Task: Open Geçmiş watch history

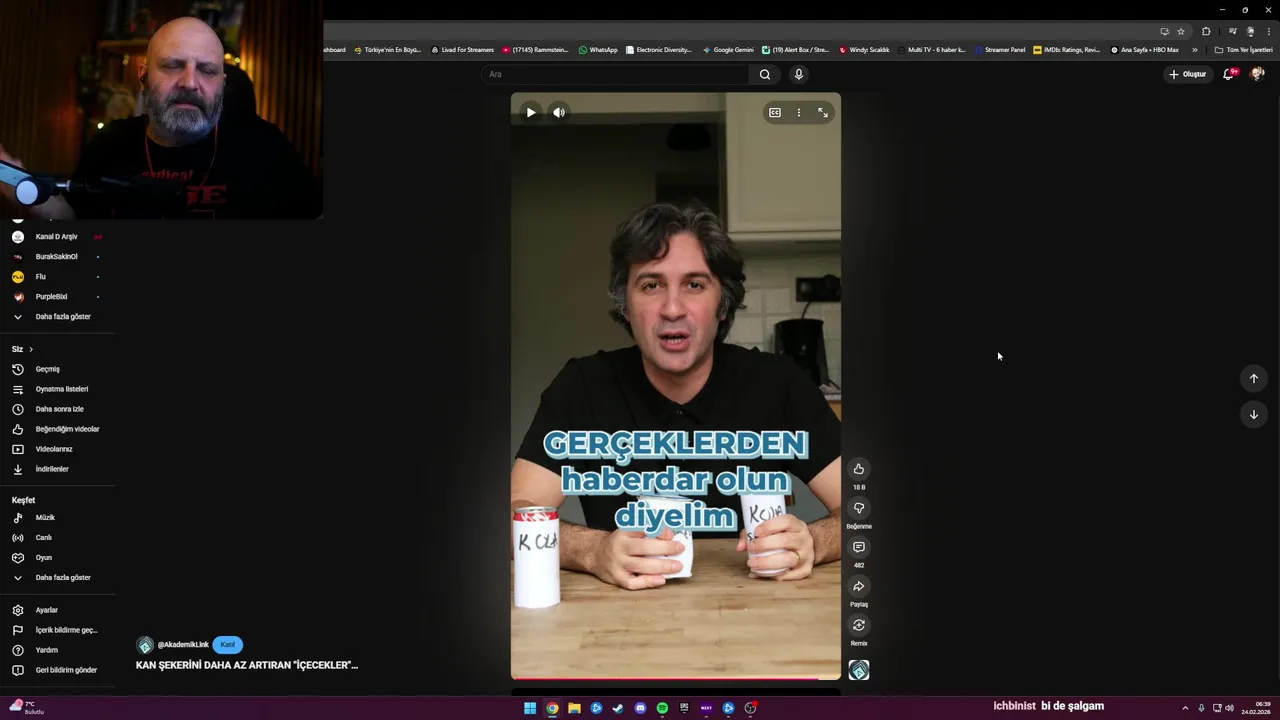Action: pyautogui.click(x=57, y=369)
